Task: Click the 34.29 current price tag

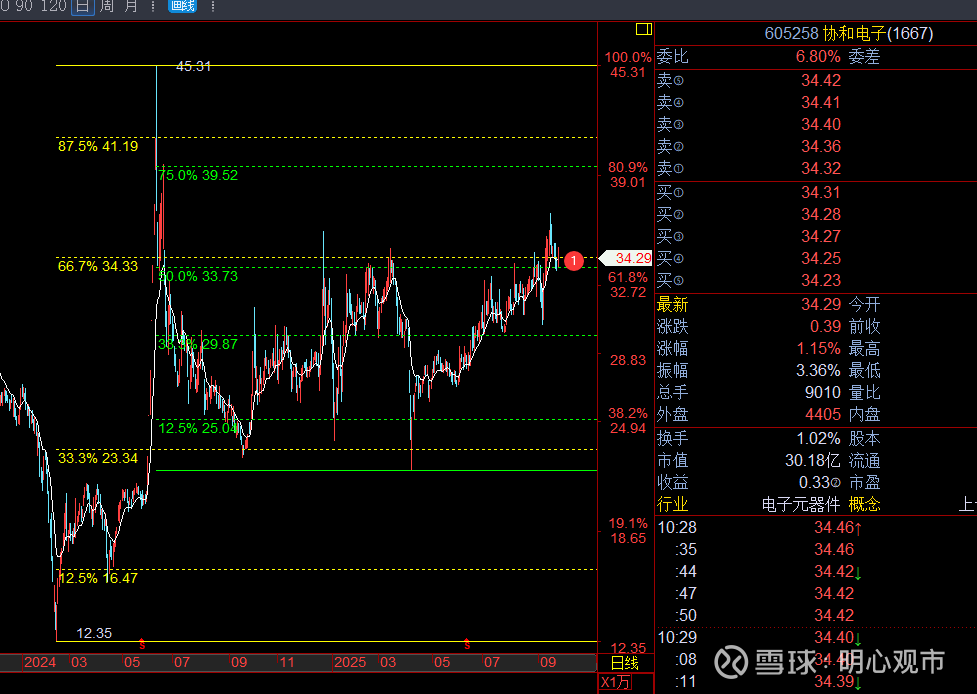Action: coord(626,258)
